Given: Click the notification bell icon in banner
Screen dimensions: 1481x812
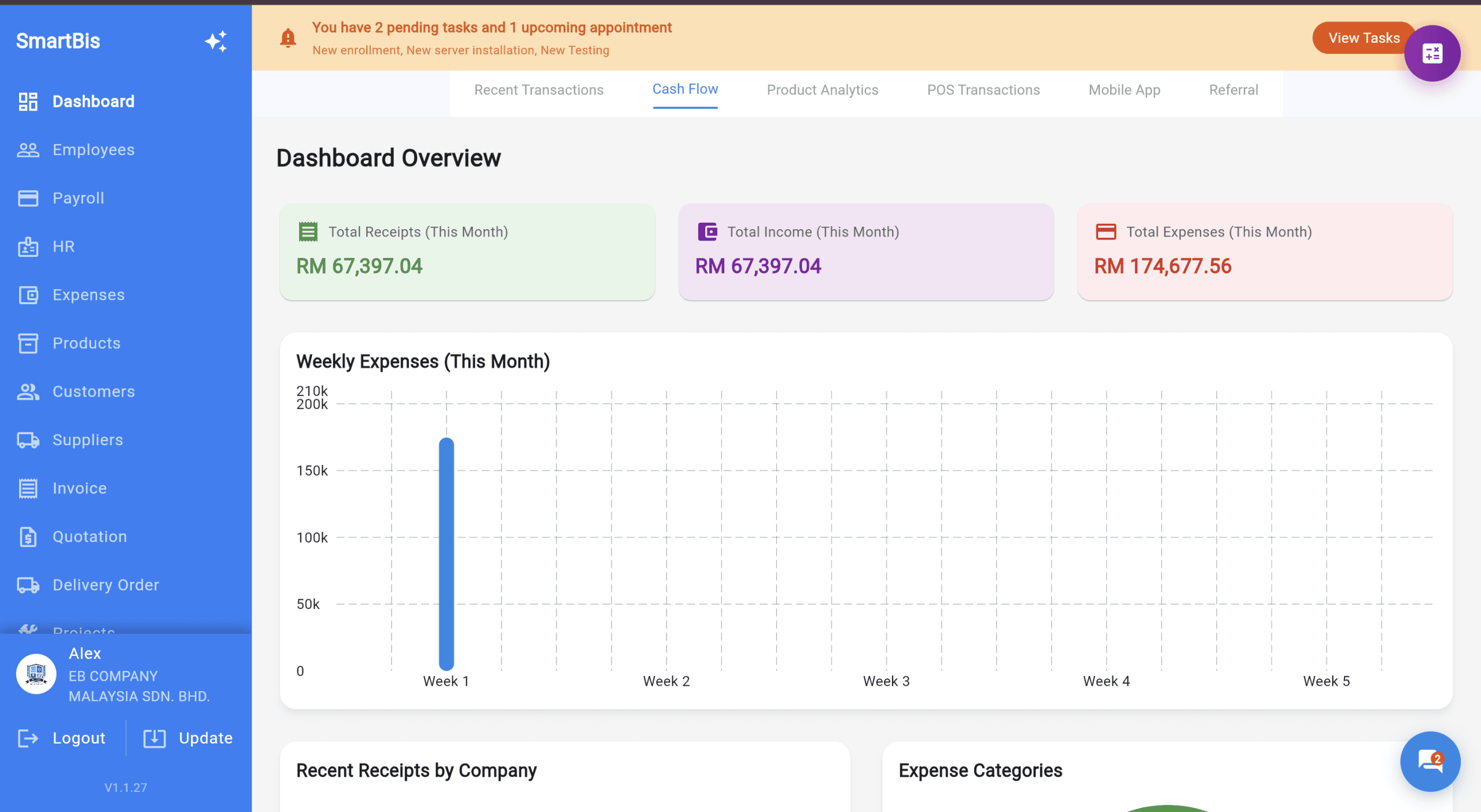Looking at the screenshot, I should 288,38.
